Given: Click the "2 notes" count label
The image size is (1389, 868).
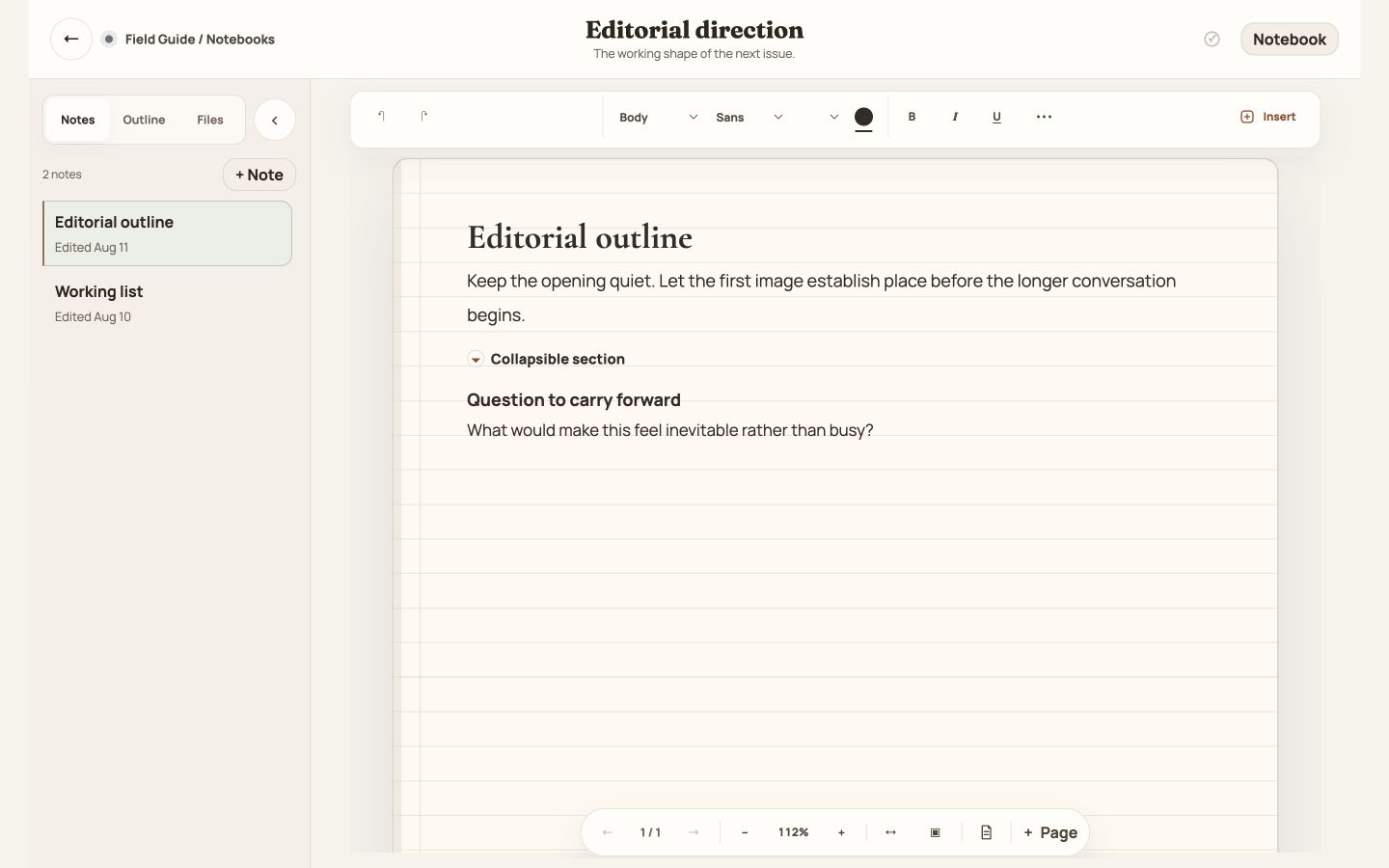Looking at the screenshot, I should [x=62, y=175].
